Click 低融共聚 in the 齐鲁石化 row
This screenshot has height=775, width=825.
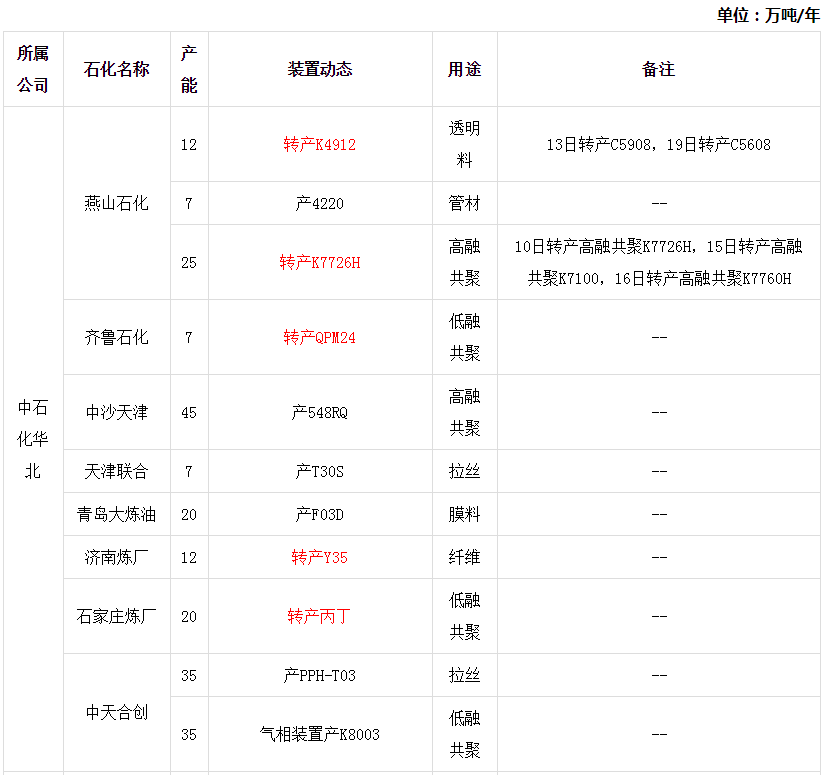[465, 337]
